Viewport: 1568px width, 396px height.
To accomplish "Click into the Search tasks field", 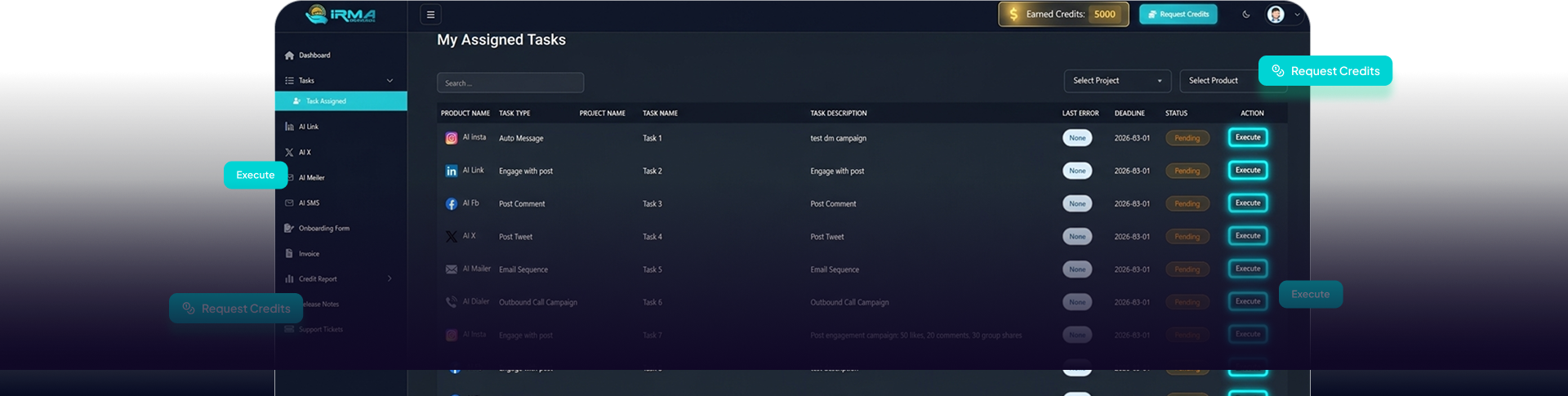I will pos(510,83).
